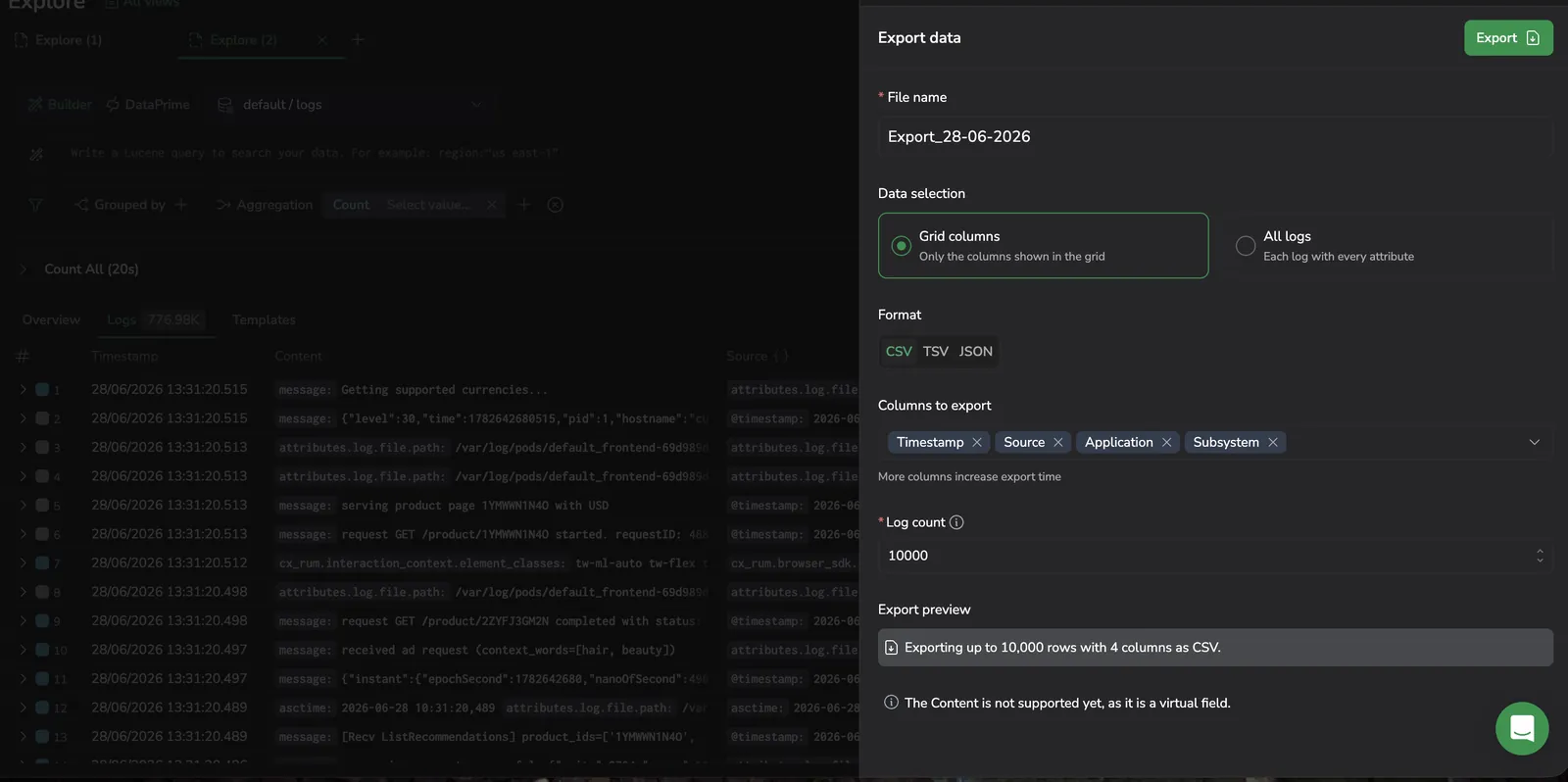Click the info icon beside the Content notice
This screenshot has width=1568, height=782.
point(891,703)
